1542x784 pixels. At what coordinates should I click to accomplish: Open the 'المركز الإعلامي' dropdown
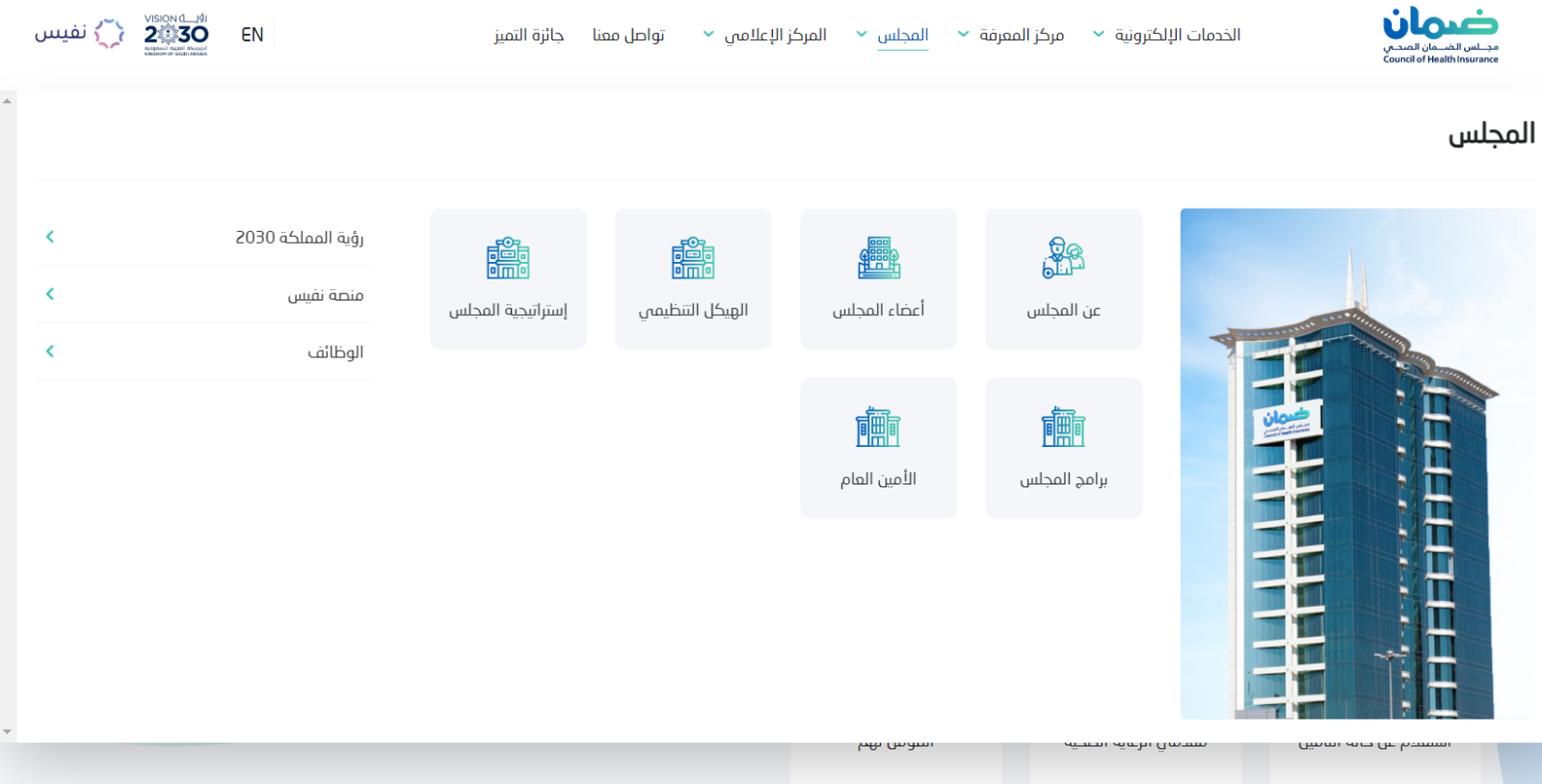coord(765,35)
